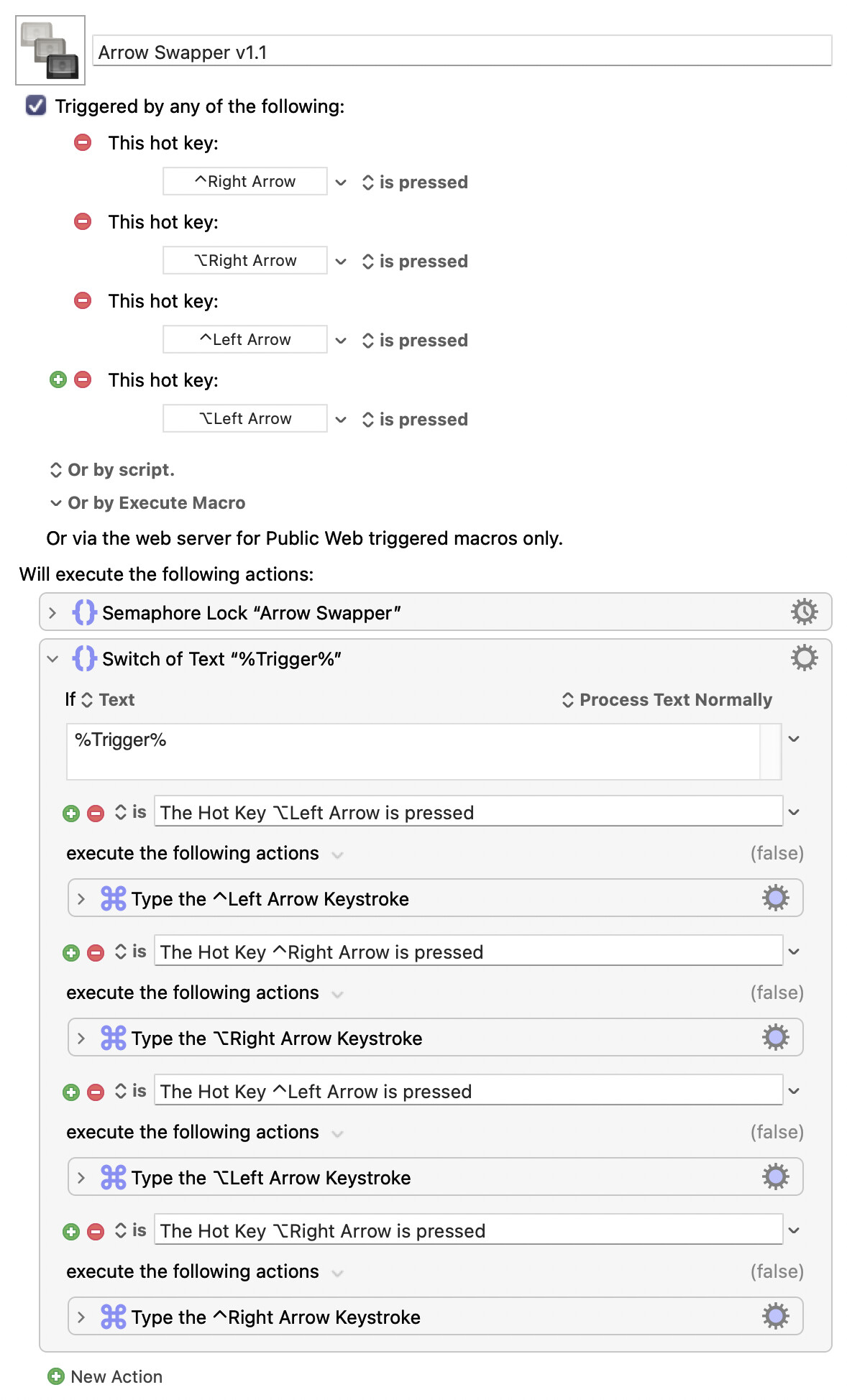Add a new trigger with green plus
This screenshot has width=847, height=1400.
(58, 379)
